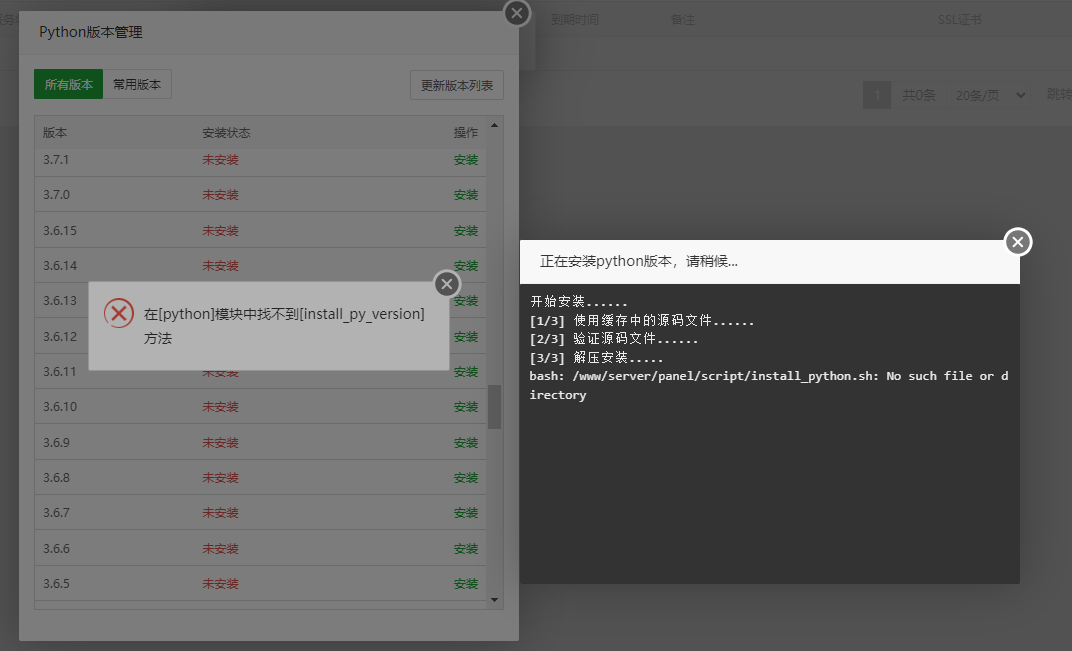1072x651 pixels.
Task: Select the 3.6.5 version cell
Action: click(x=56, y=583)
